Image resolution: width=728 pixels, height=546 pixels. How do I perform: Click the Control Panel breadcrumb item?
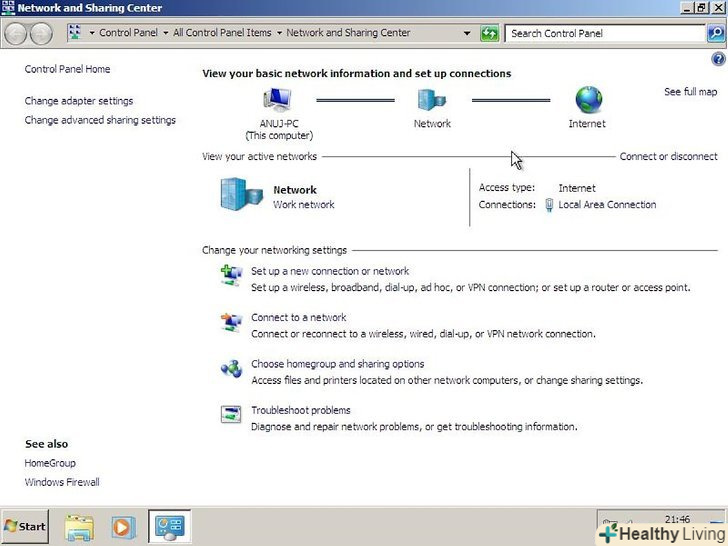(128, 33)
